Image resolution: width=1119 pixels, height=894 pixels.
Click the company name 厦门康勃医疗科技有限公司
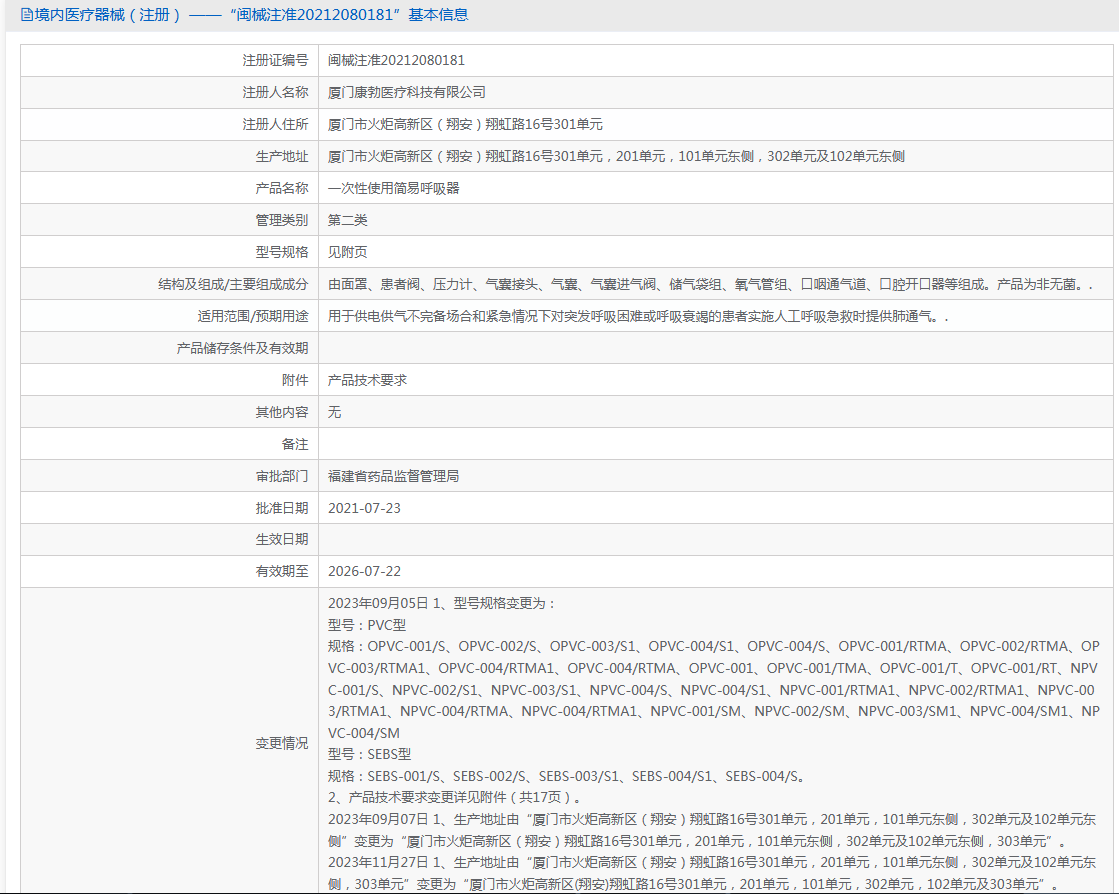pyautogui.click(x=407, y=93)
